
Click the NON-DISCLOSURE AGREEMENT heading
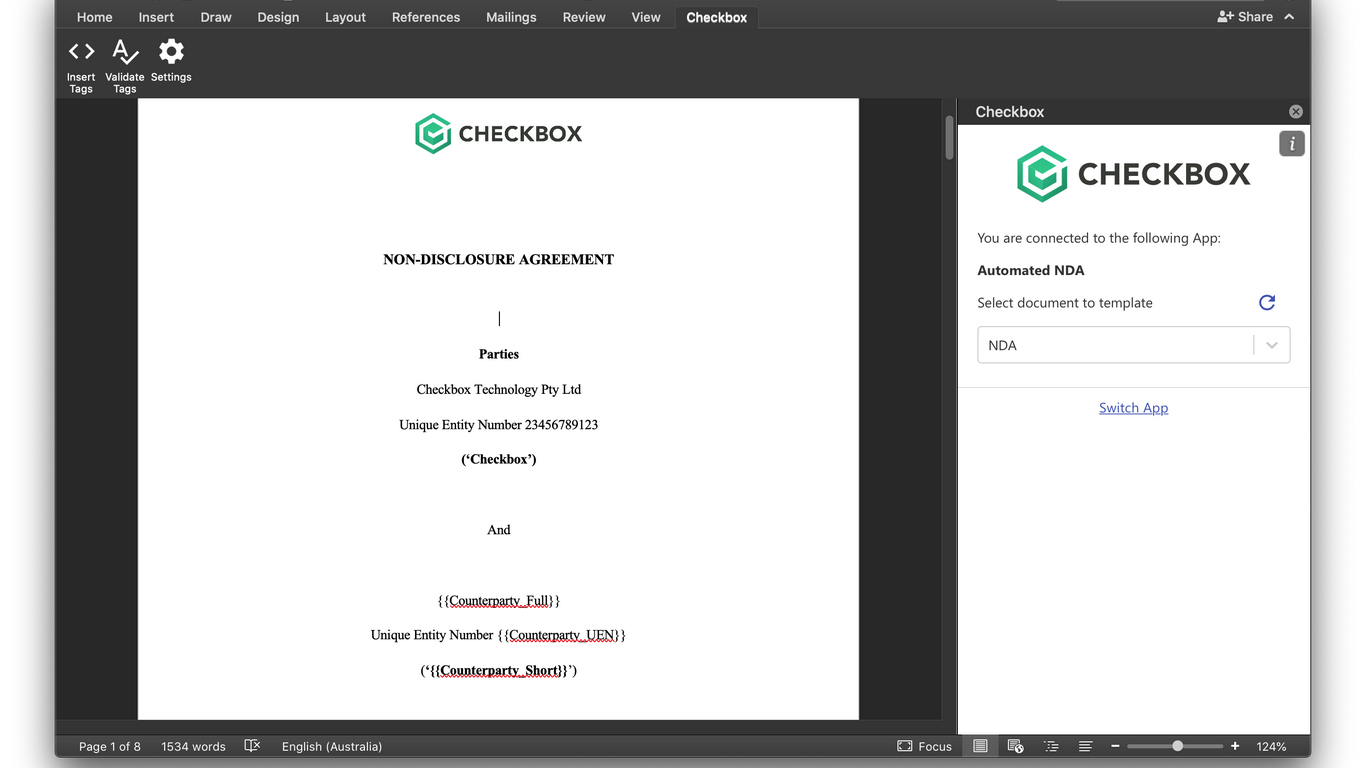(498, 259)
